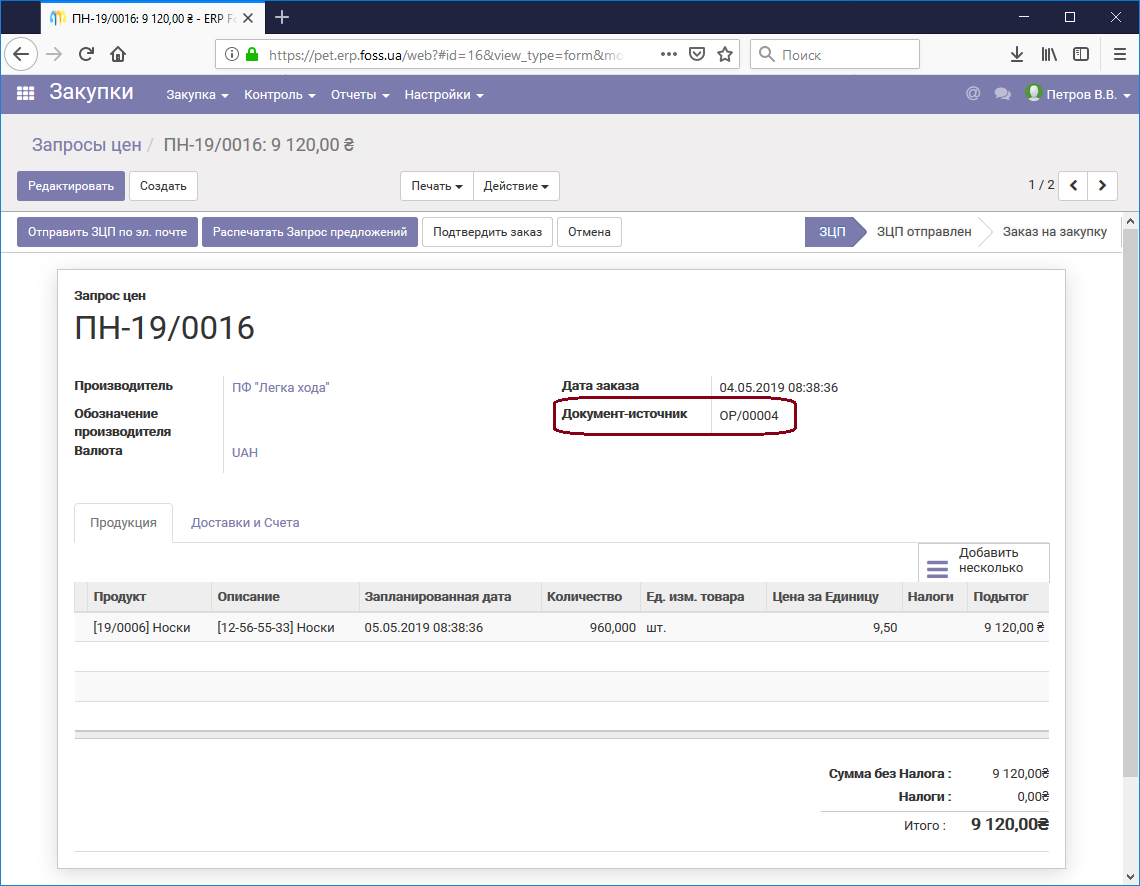
Task: Switch to the Продукция tab
Action: point(123,523)
